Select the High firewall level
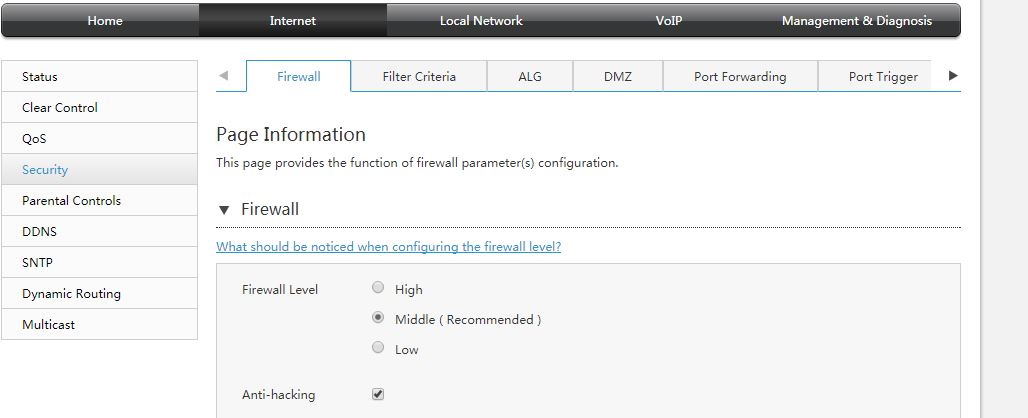1028x418 pixels. tap(378, 287)
